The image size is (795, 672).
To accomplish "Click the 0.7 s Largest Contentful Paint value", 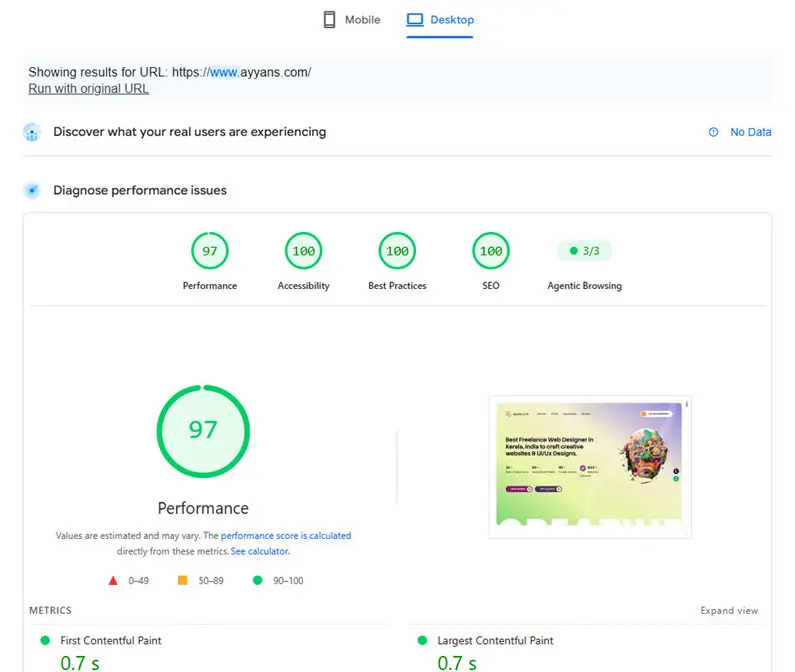I will point(457,663).
